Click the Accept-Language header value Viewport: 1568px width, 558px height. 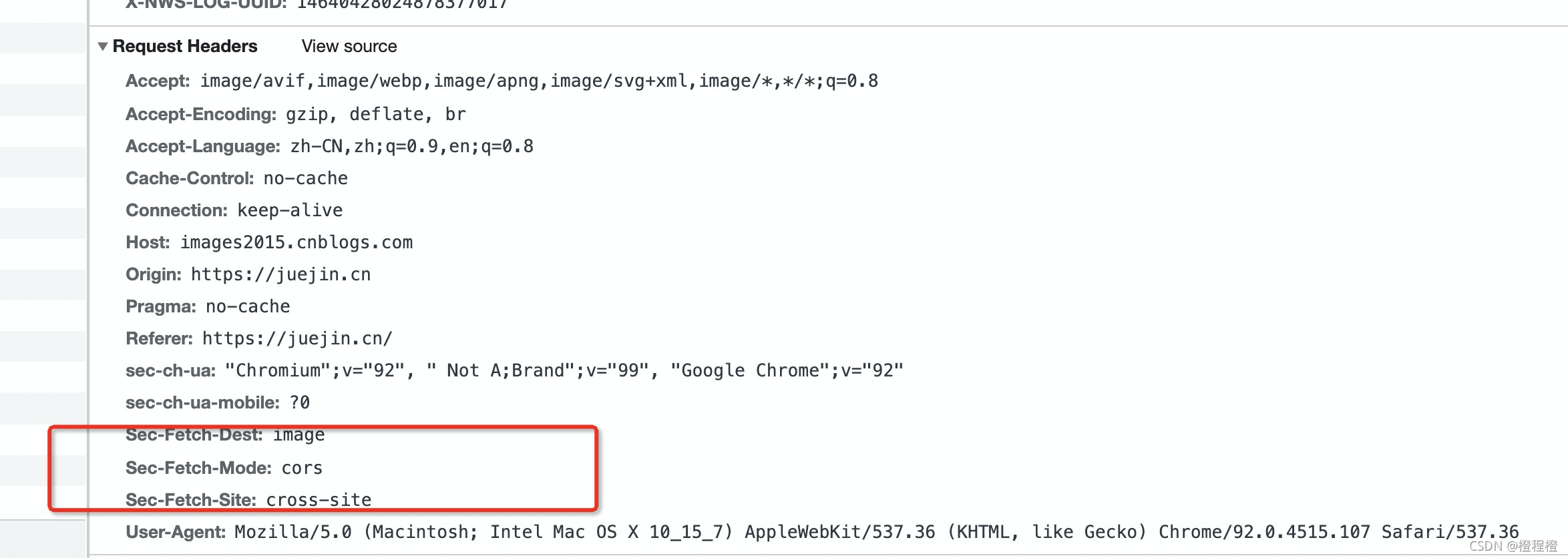coord(412,146)
